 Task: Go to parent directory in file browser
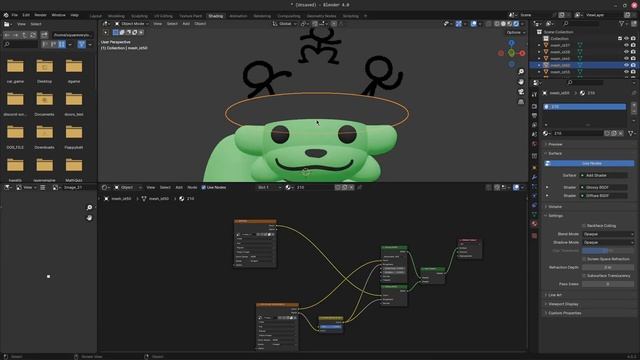24,35
